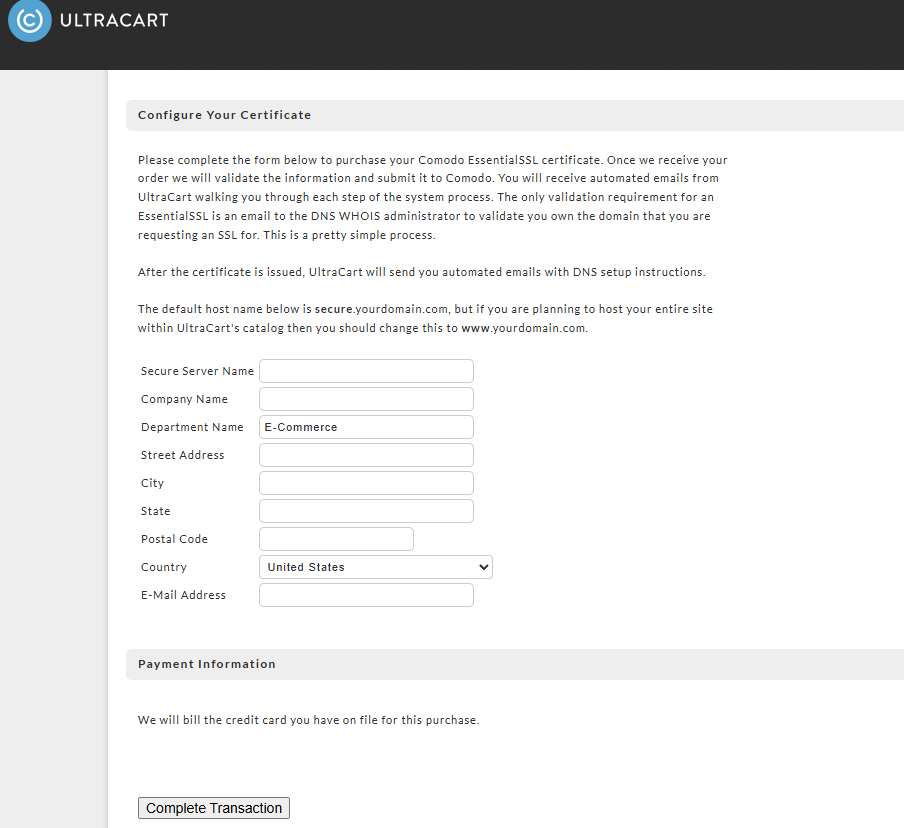The width and height of the screenshot is (904, 828).
Task: Click into the Street Address field
Action: 366,455
